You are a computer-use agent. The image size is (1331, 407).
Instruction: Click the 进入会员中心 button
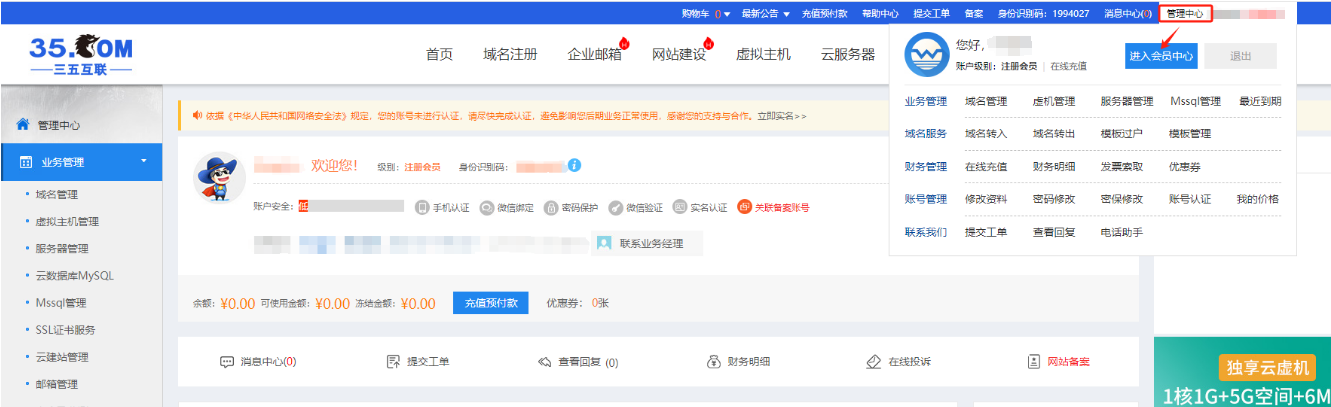1160,56
